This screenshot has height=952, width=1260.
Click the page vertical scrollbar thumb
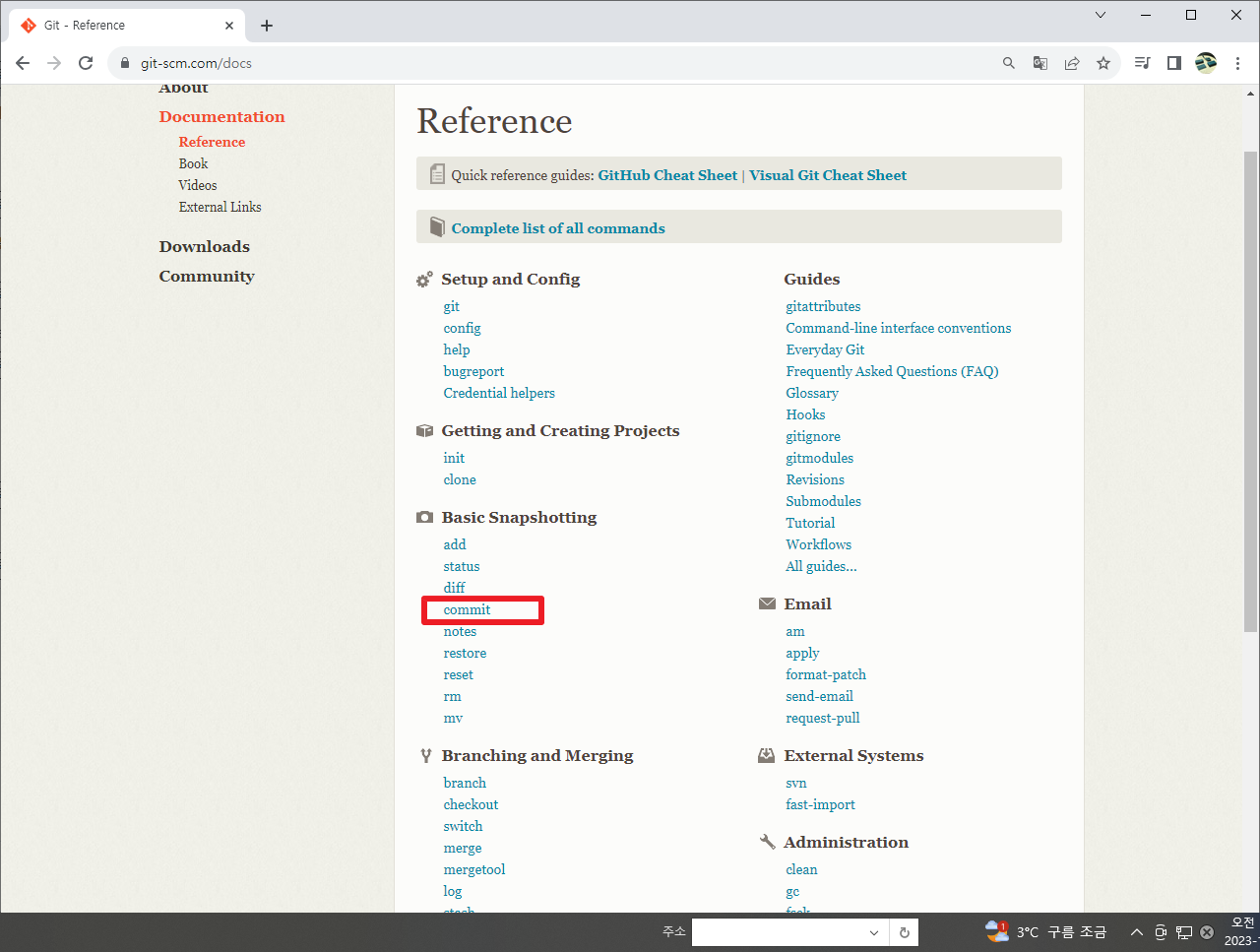[x=1250, y=390]
